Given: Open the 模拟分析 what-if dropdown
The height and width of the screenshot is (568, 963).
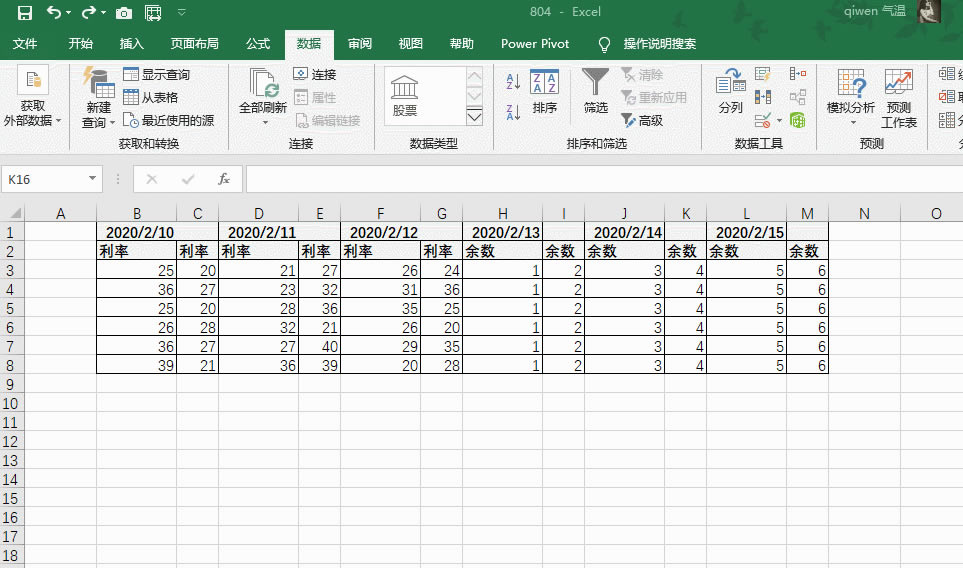Looking at the screenshot, I should 851,122.
